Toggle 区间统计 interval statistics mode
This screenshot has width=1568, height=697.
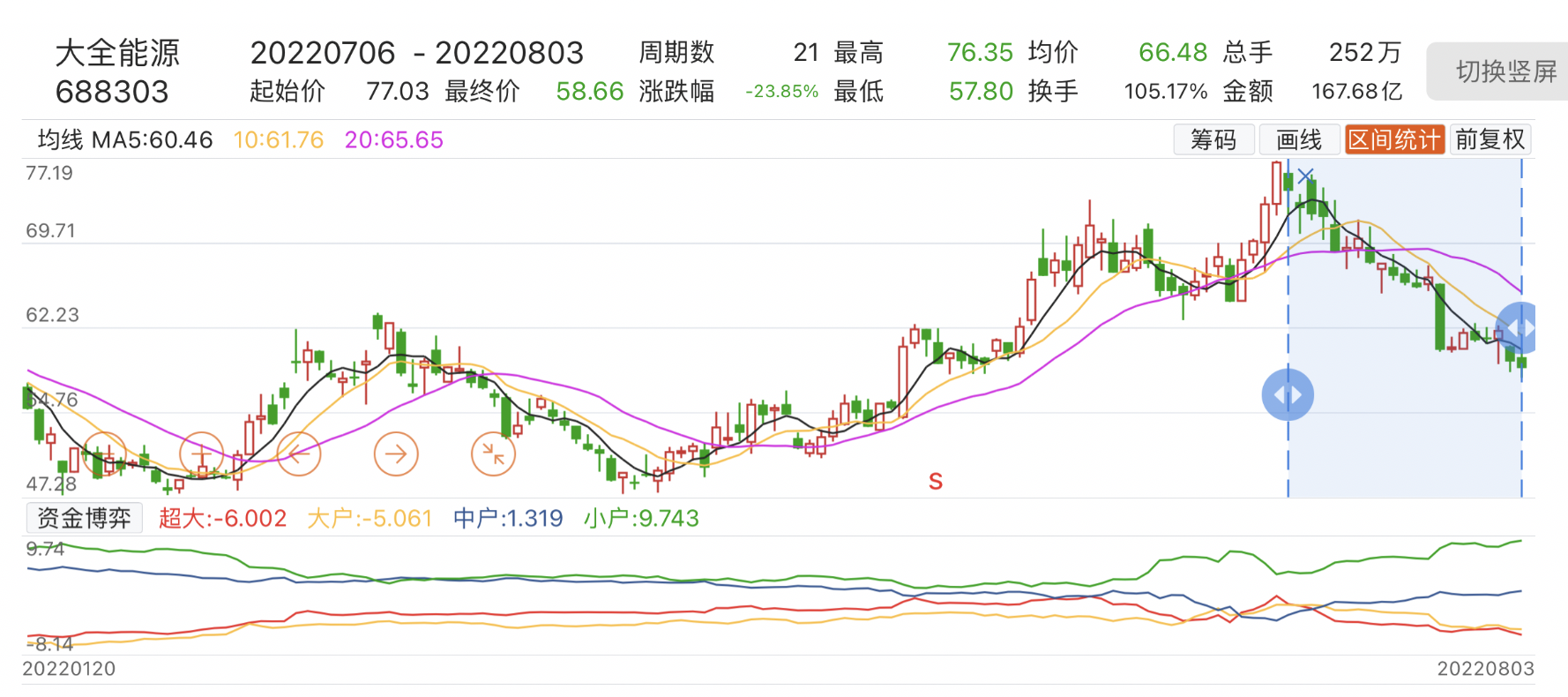tap(1394, 139)
